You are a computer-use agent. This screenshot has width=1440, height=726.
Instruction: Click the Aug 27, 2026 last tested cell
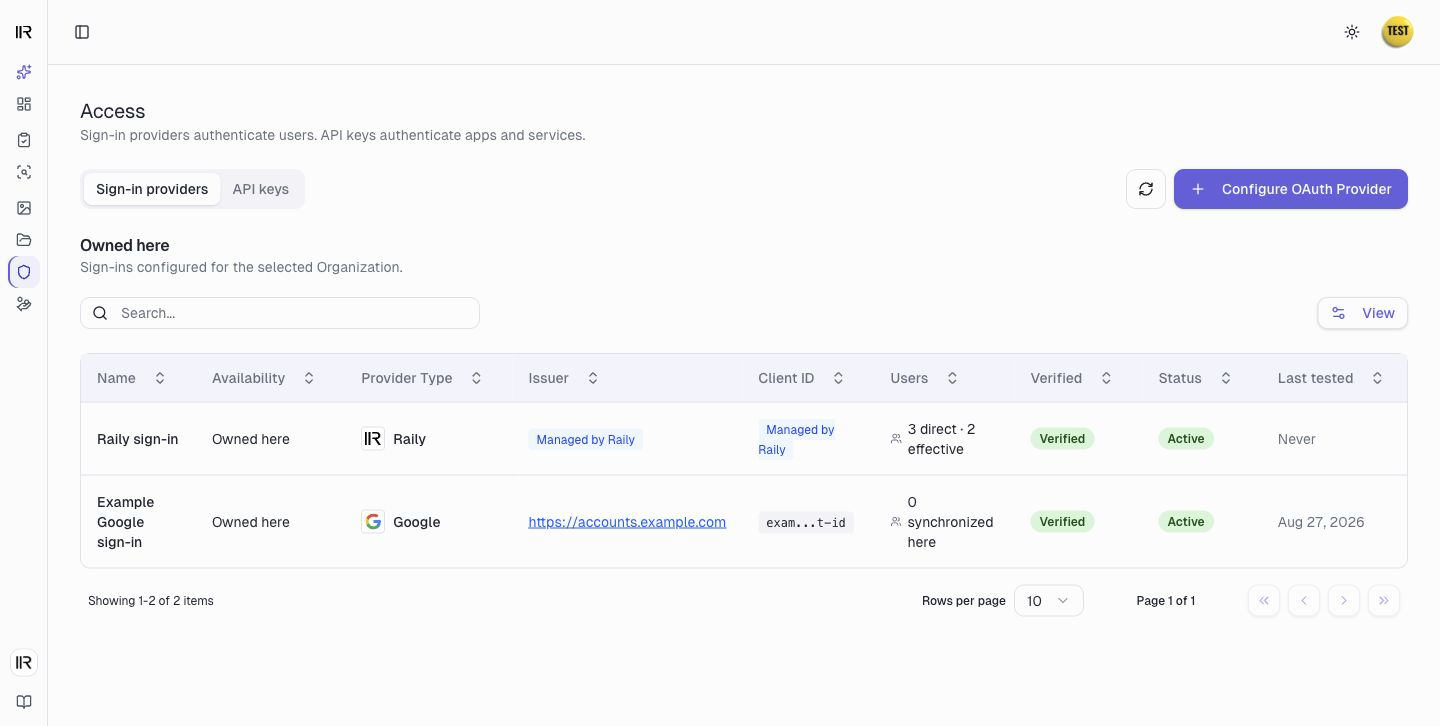point(1321,522)
